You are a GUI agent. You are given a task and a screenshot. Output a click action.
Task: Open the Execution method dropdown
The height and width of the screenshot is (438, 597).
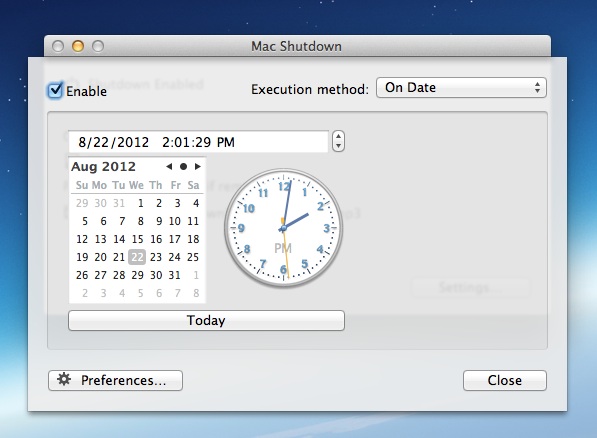point(461,88)
